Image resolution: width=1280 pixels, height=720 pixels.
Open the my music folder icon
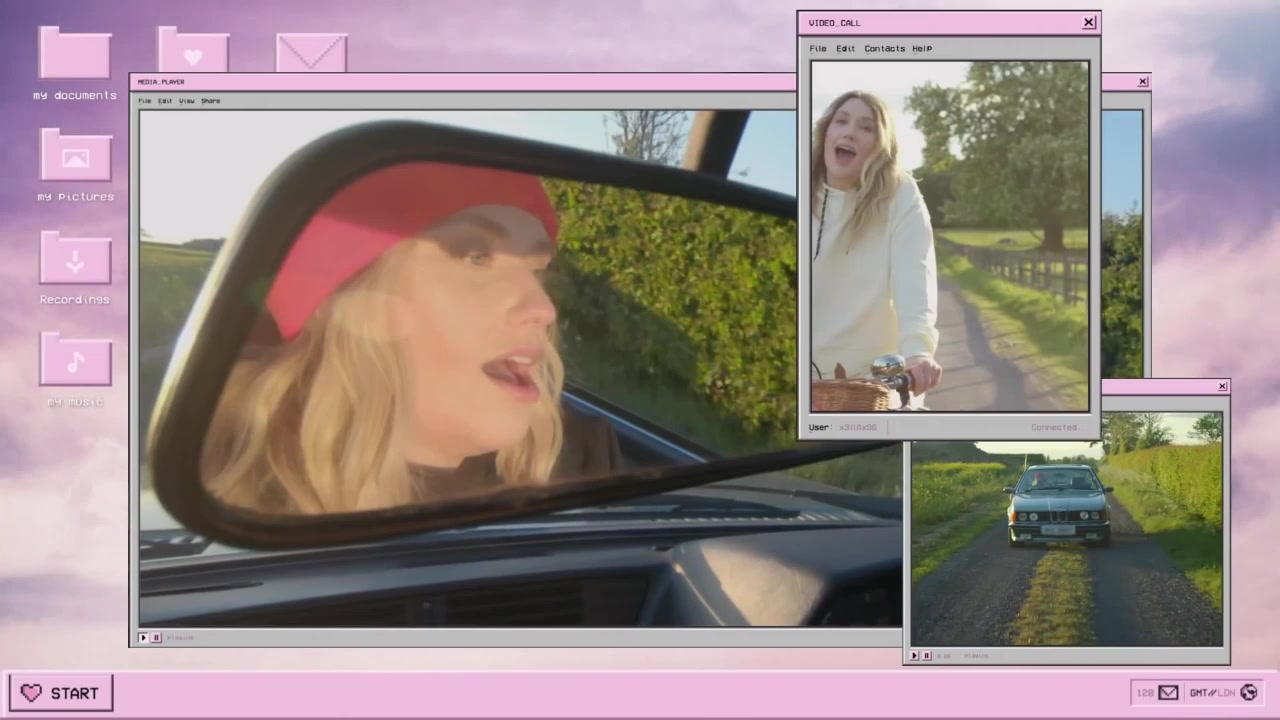pyautogui.click(x=75, y=358)
